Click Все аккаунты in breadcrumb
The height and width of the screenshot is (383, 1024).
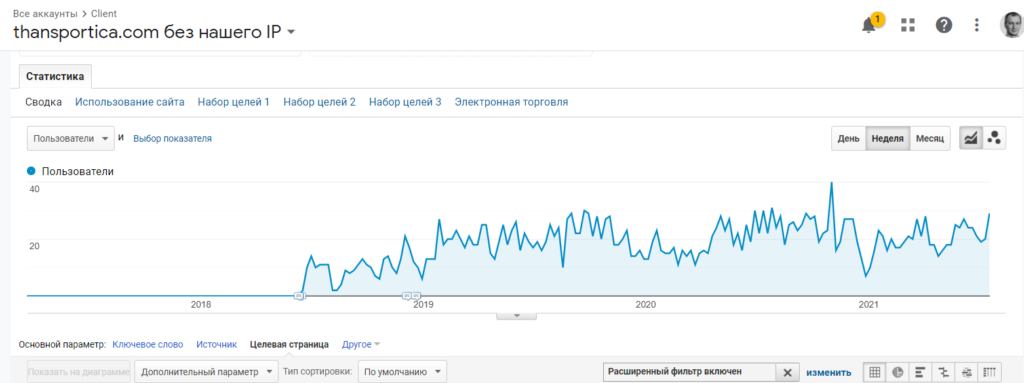point(44,13)
